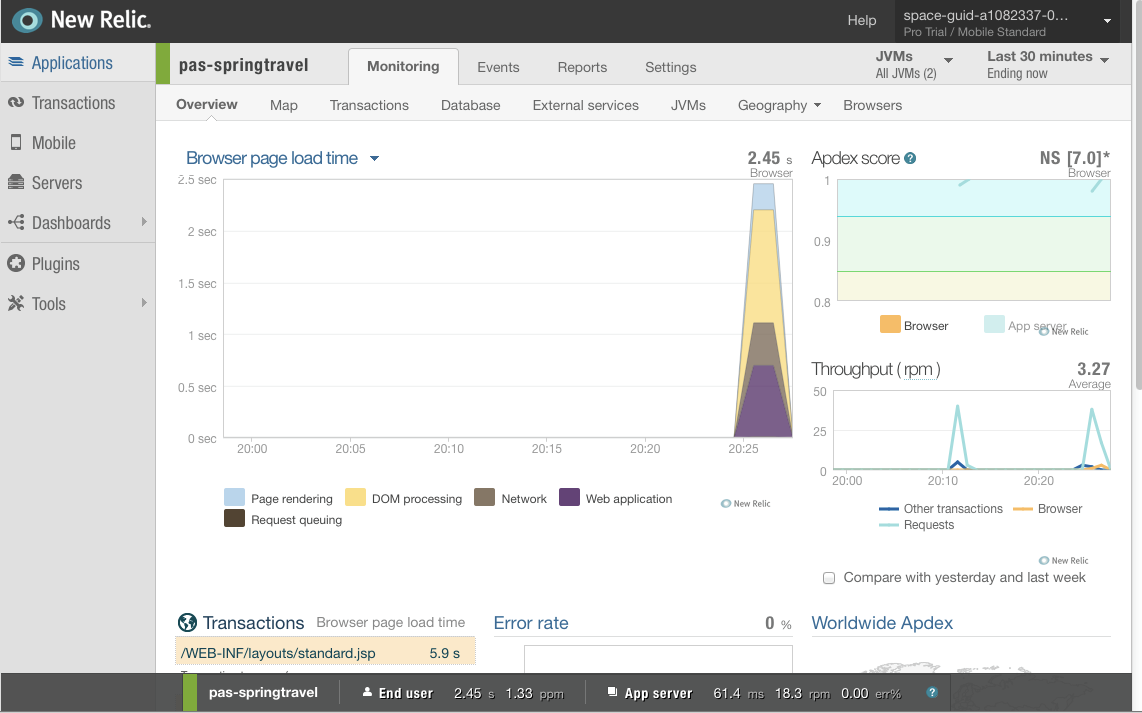Image resolution: width=1142 pixels, height=713 pixels.
Task: Click the pas-springtravel application title
Action: click(243, 65)
